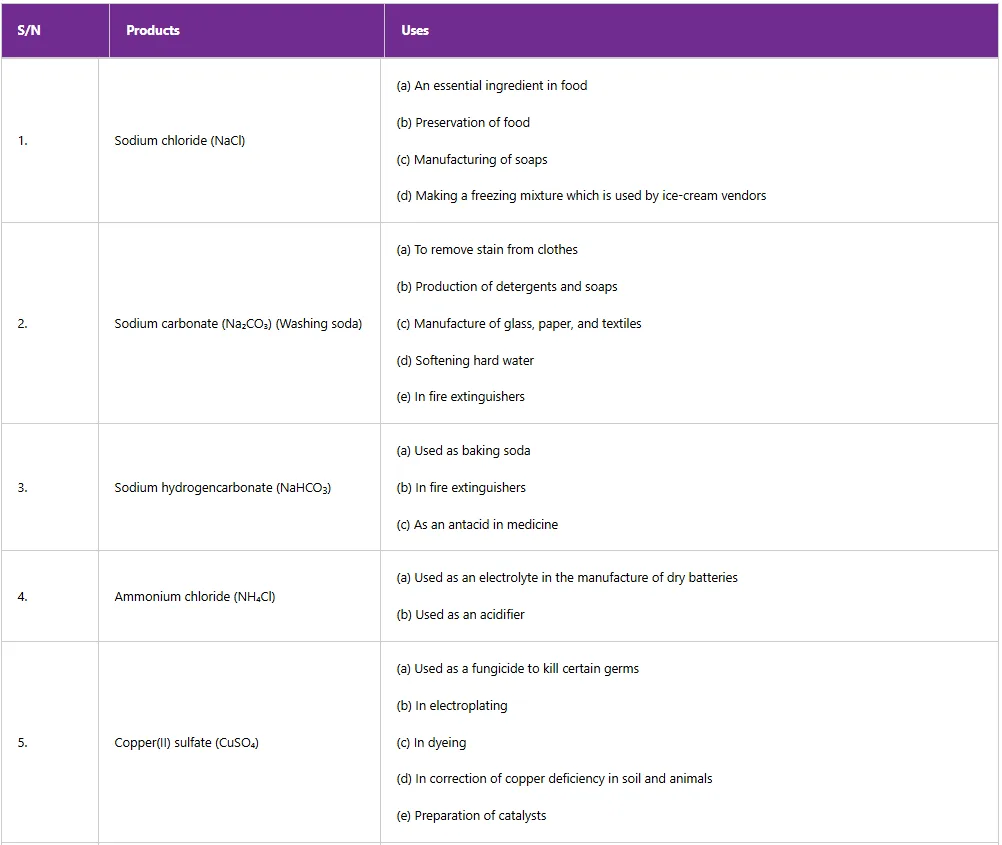
Task: Click the Ammonium chloride product name
Action: point(195,597)
